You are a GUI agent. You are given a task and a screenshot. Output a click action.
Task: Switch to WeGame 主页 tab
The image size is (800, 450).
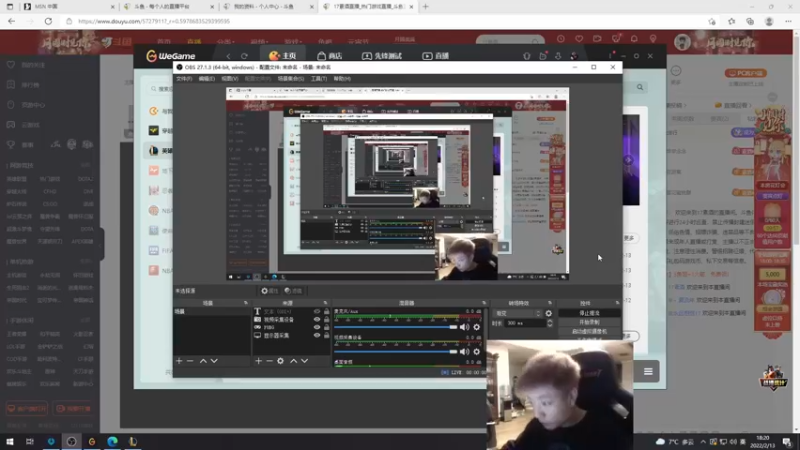283,56
